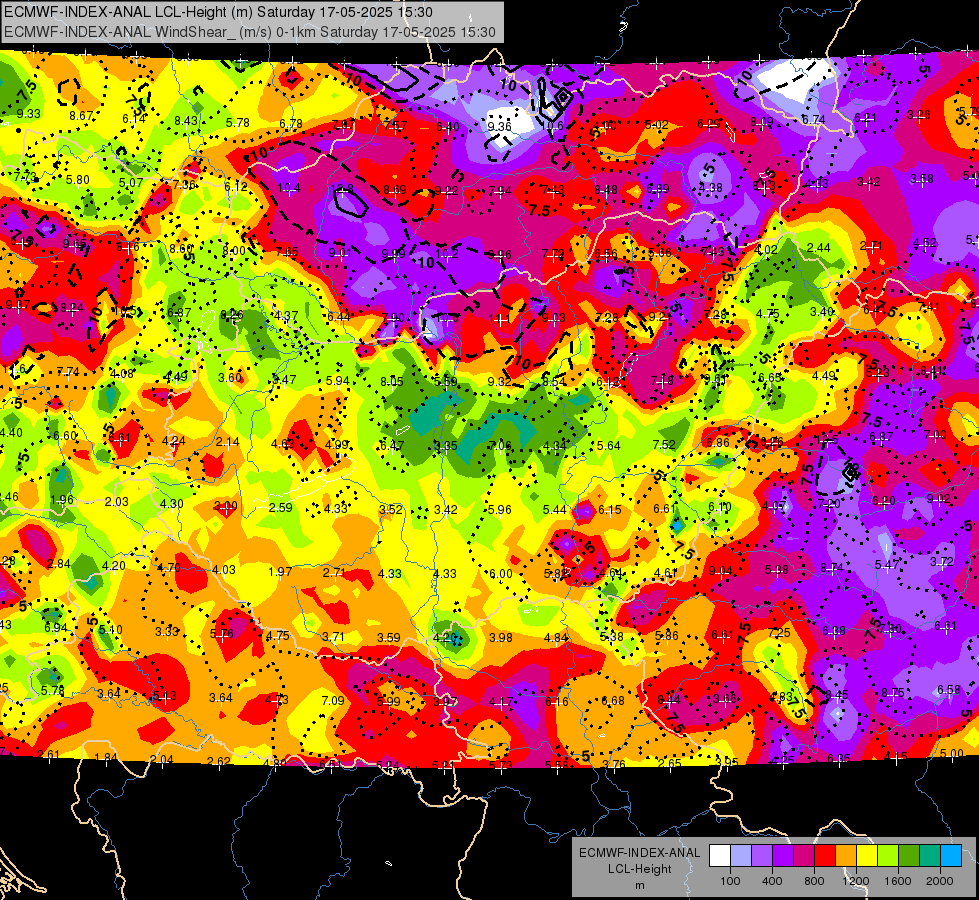Click the map value '5.07'
The width and height of the screenshot is (979, 900).
(131, 182)
